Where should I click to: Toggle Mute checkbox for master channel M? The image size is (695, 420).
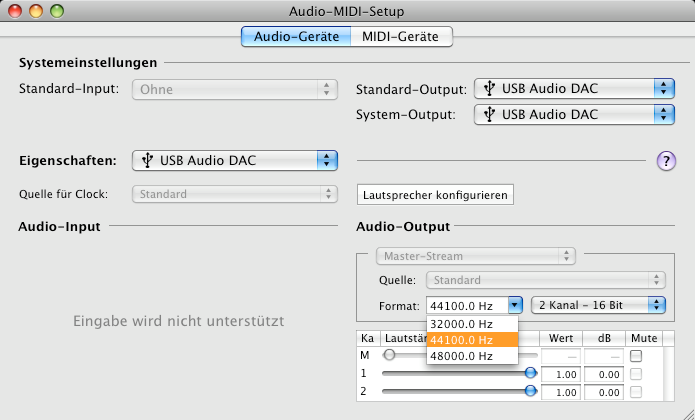[x=636, y=356]
